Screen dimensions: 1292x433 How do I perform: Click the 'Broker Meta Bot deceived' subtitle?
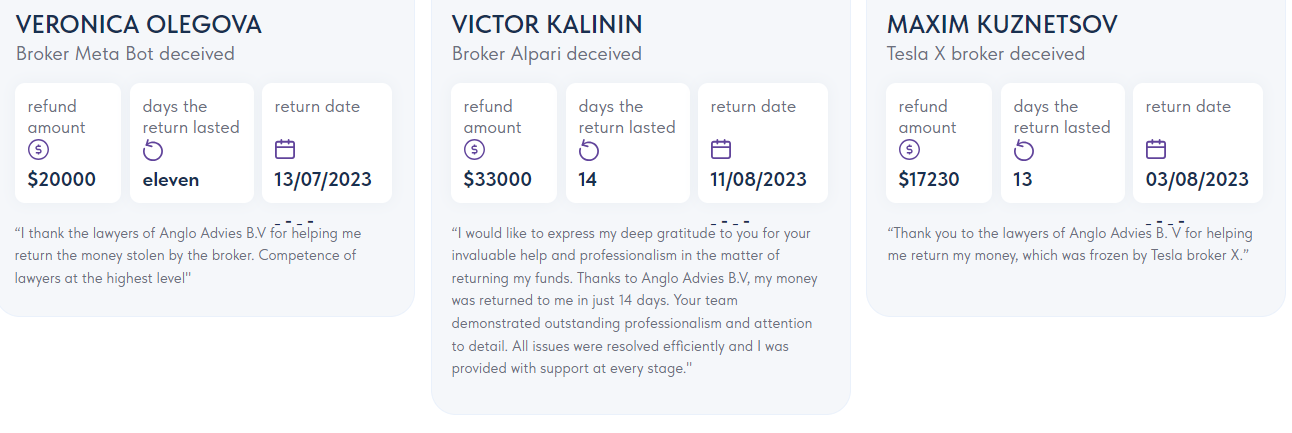click(125, 54)
